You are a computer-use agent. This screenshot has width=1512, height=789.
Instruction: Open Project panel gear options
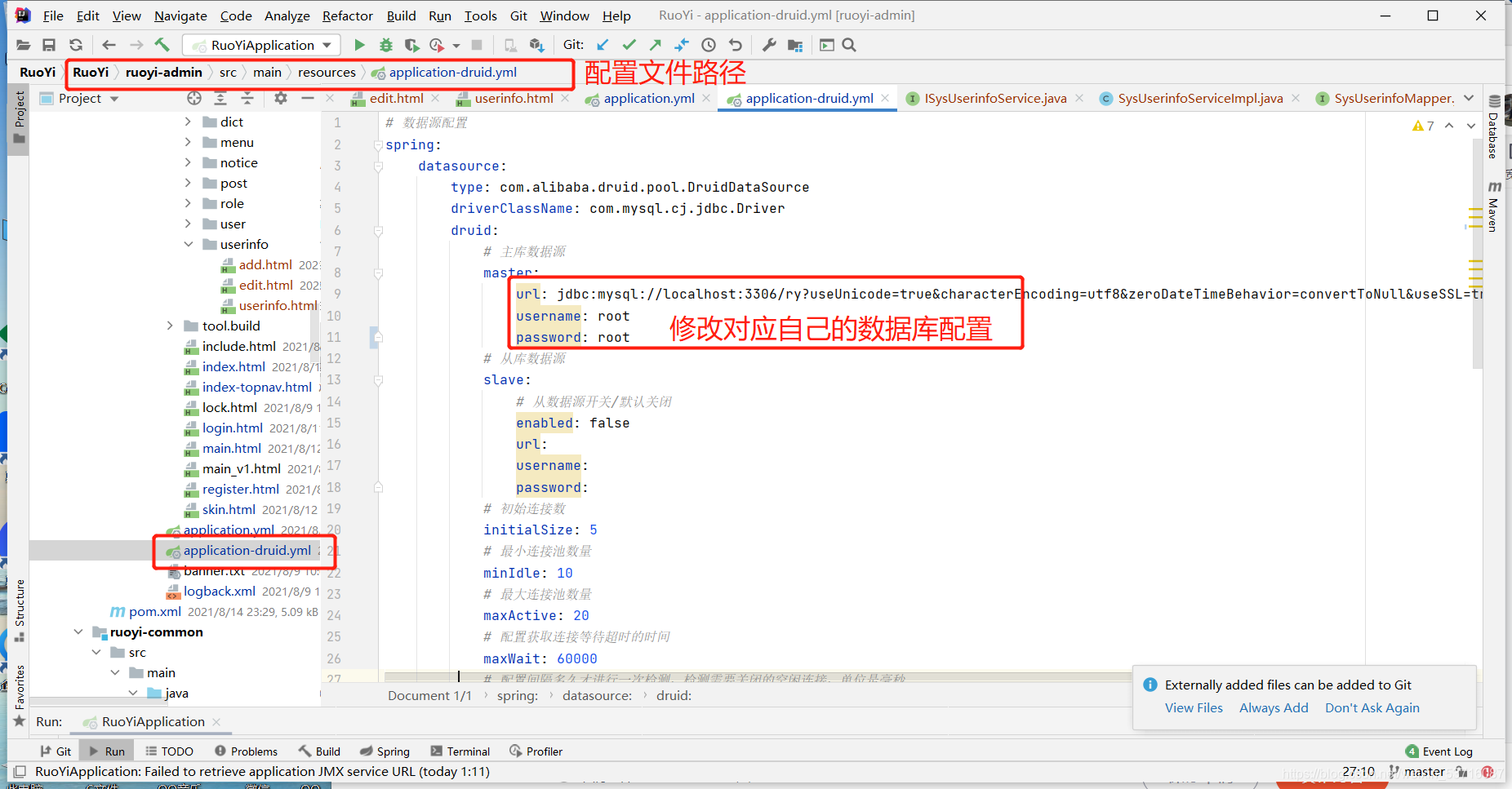point(281,98)
